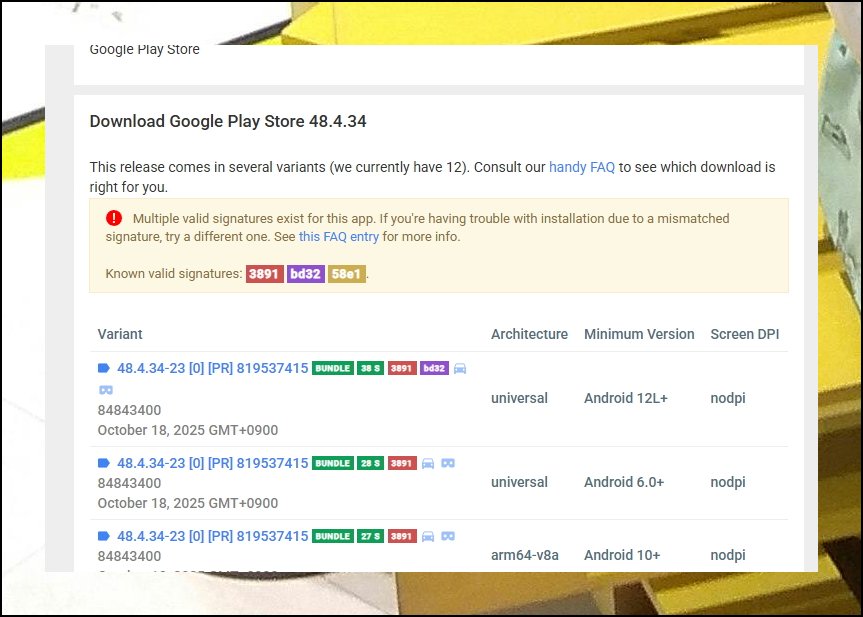Click the Screen DPI column header
Screen dimensions: 863x617
tap(745, 334)
